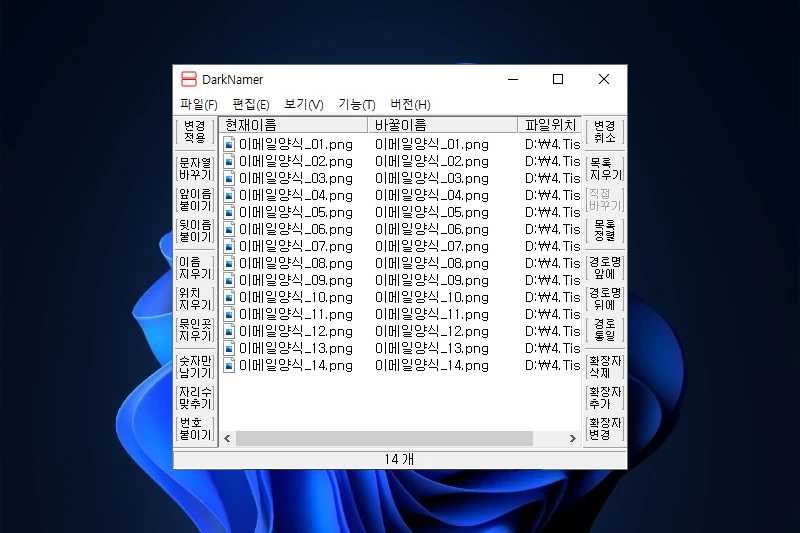The image size is (800, 533).
Task: Click the 자리수 맞추기 button
Action: click(195, 397)
